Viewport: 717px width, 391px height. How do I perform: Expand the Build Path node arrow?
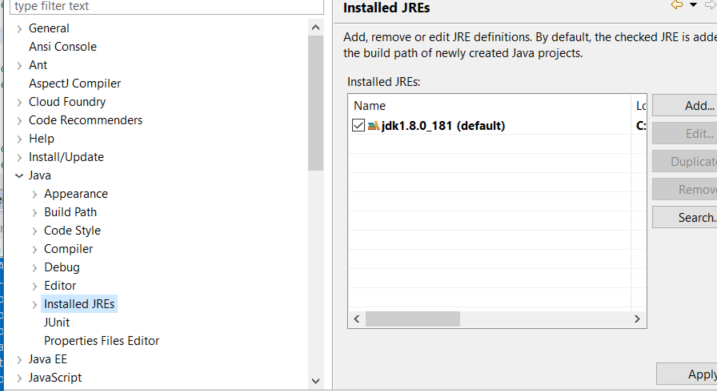coord(34,213)
